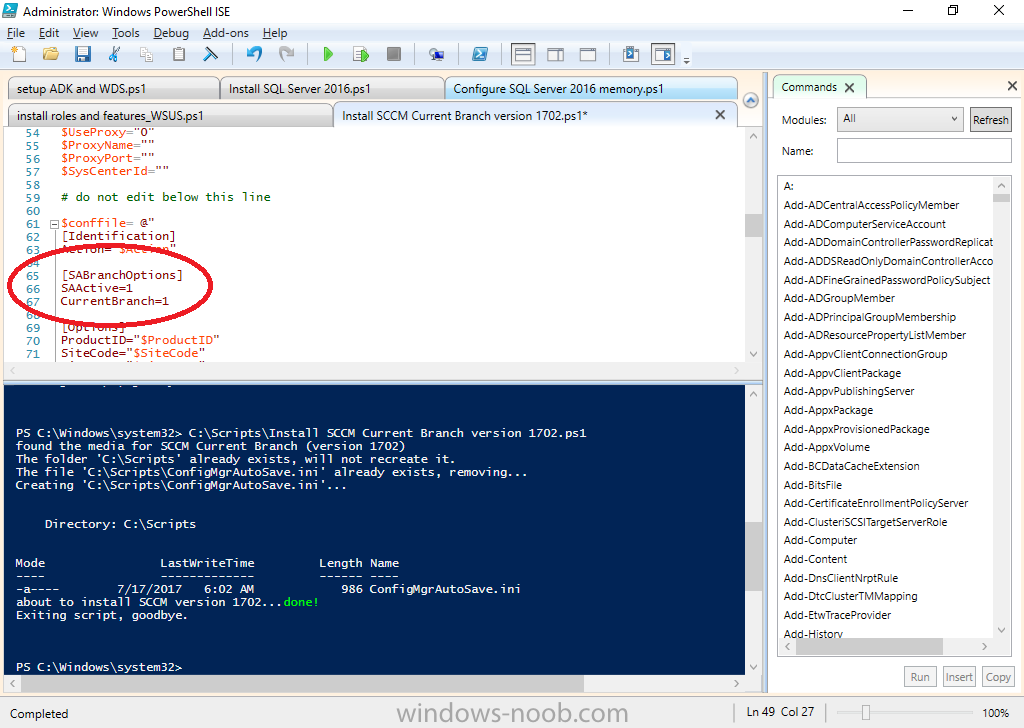1024x728 pixels.
Task: Switch to install roles and features_WSUS.ps1 tab
Action: (169, 116)
